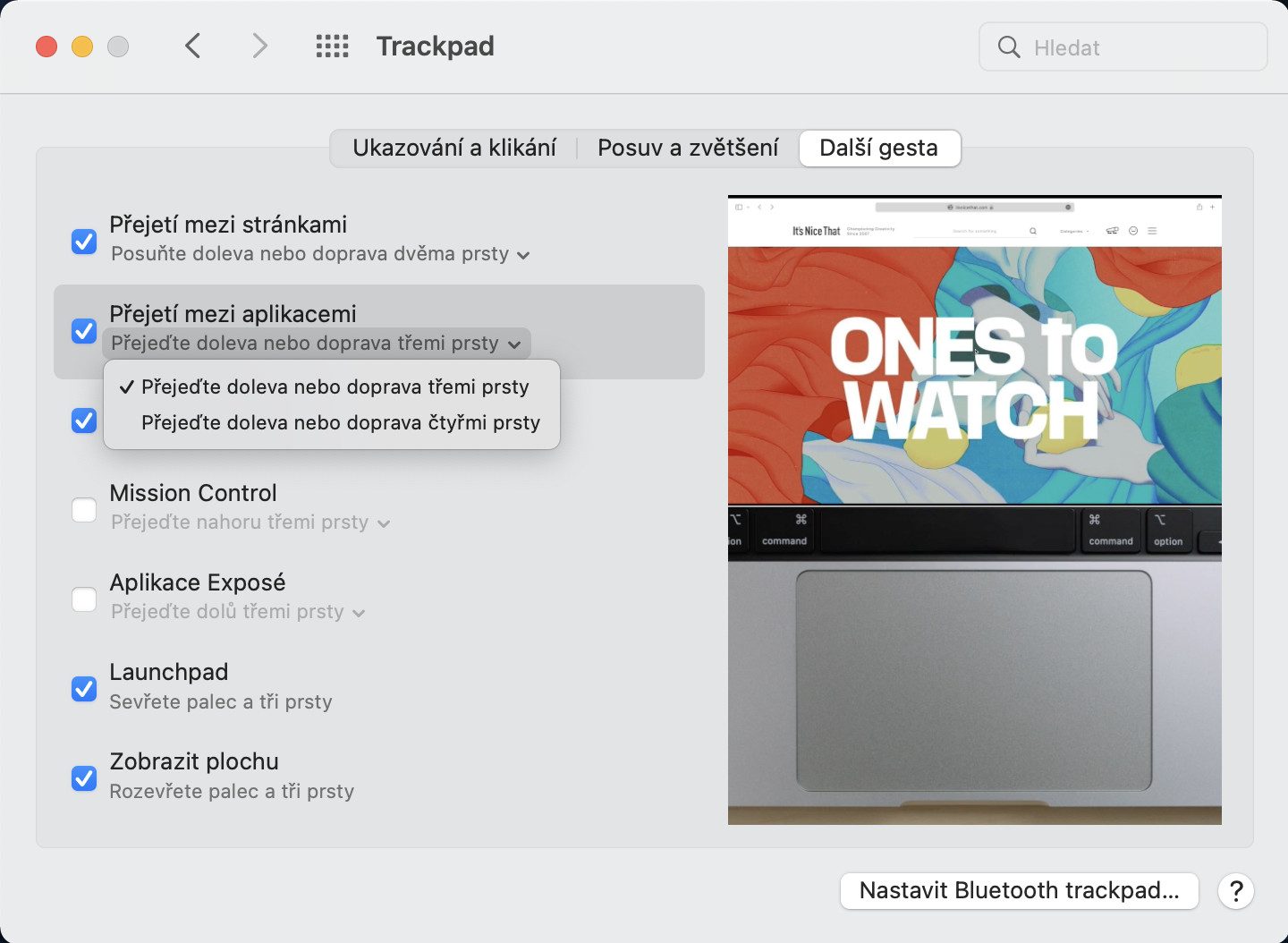This screenshot has height=943, width=1288.
Task: Click the gesture preview video thumbnail
Action: pos(975,510)
